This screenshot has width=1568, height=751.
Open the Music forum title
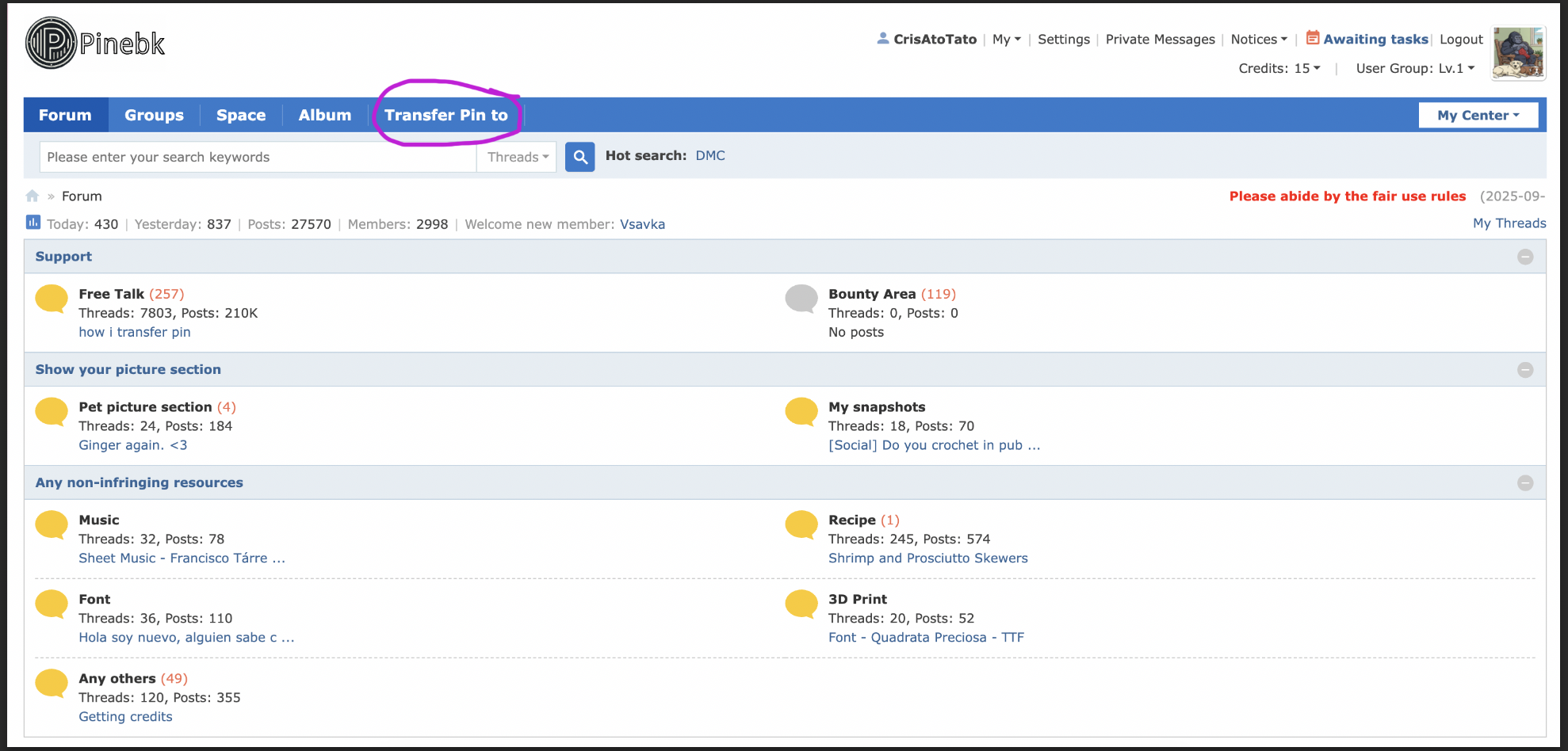pyautogui.click(x=99, y=520)
